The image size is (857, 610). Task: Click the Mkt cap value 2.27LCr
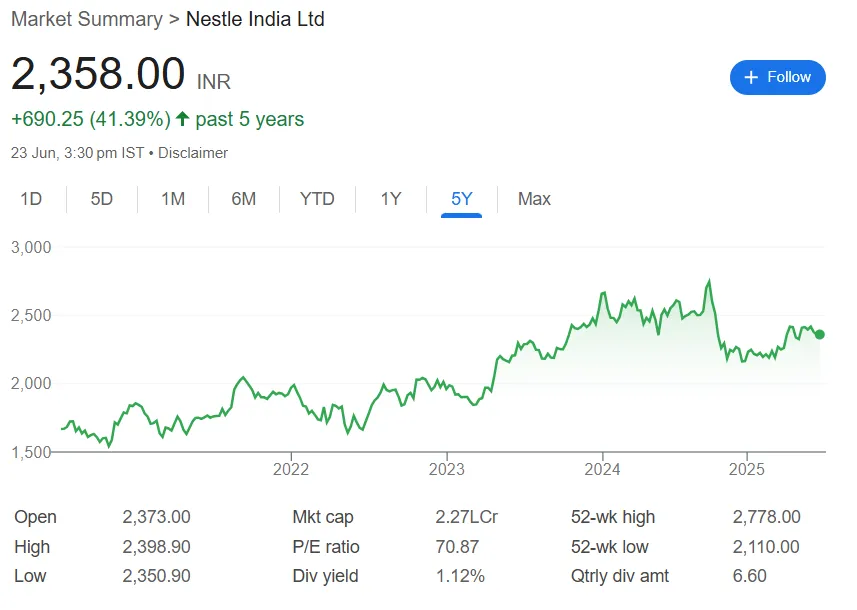467,517
